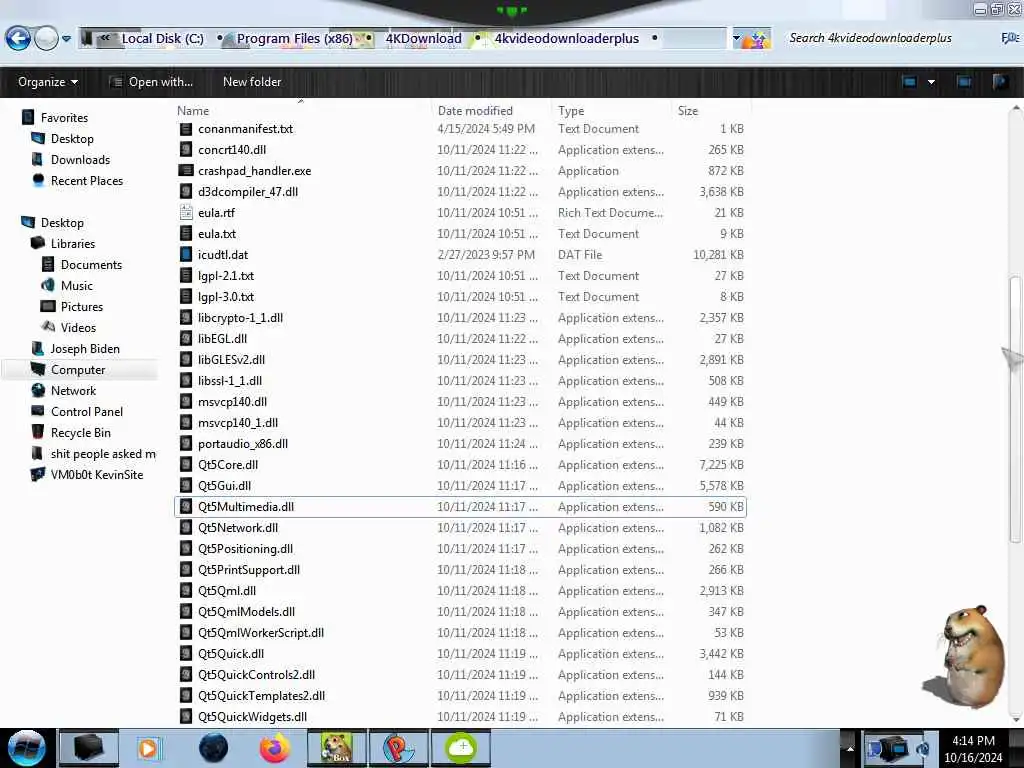
Task: Open the view options dropdown arrow
Action: [x=931, y=82]
